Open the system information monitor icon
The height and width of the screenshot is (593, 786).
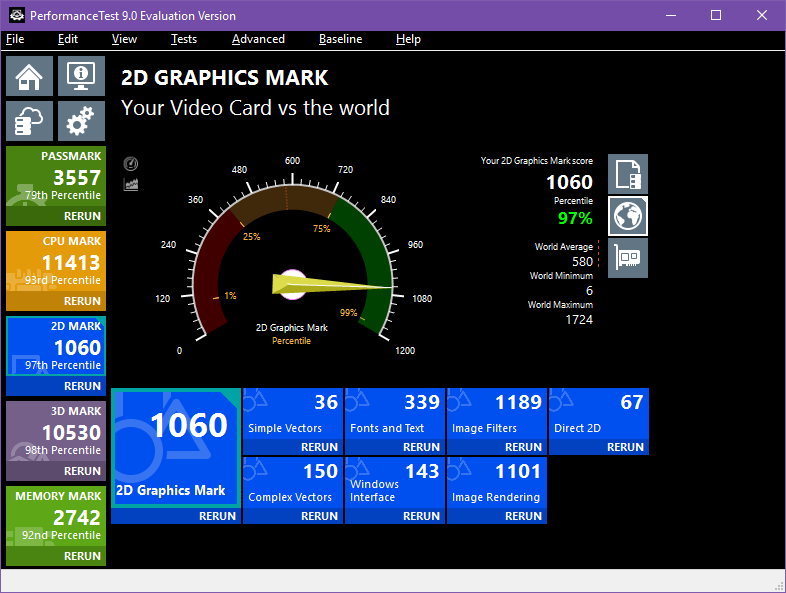coord(81,77)
